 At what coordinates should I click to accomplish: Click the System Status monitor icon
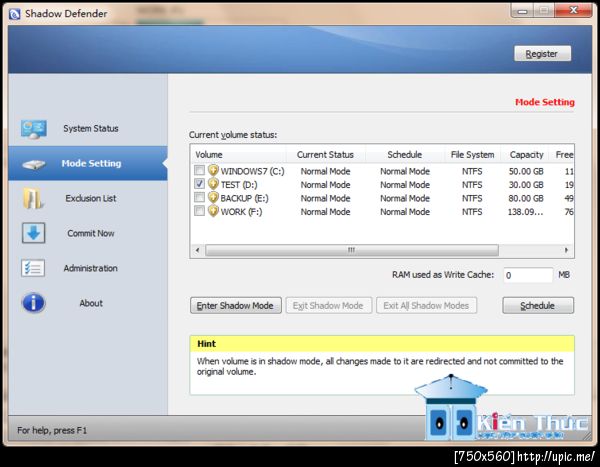[34, 129]
